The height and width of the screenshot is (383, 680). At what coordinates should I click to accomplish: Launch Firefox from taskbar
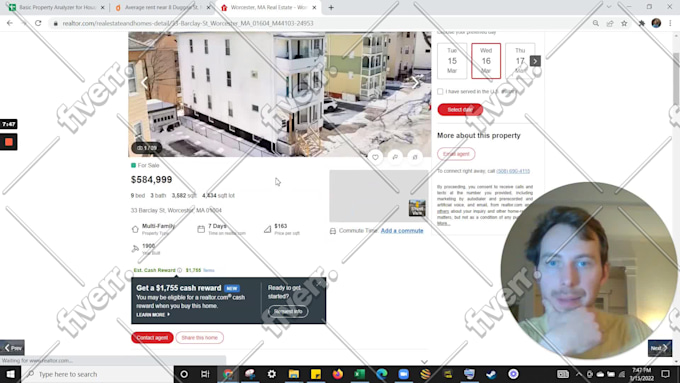pos(337,374)
